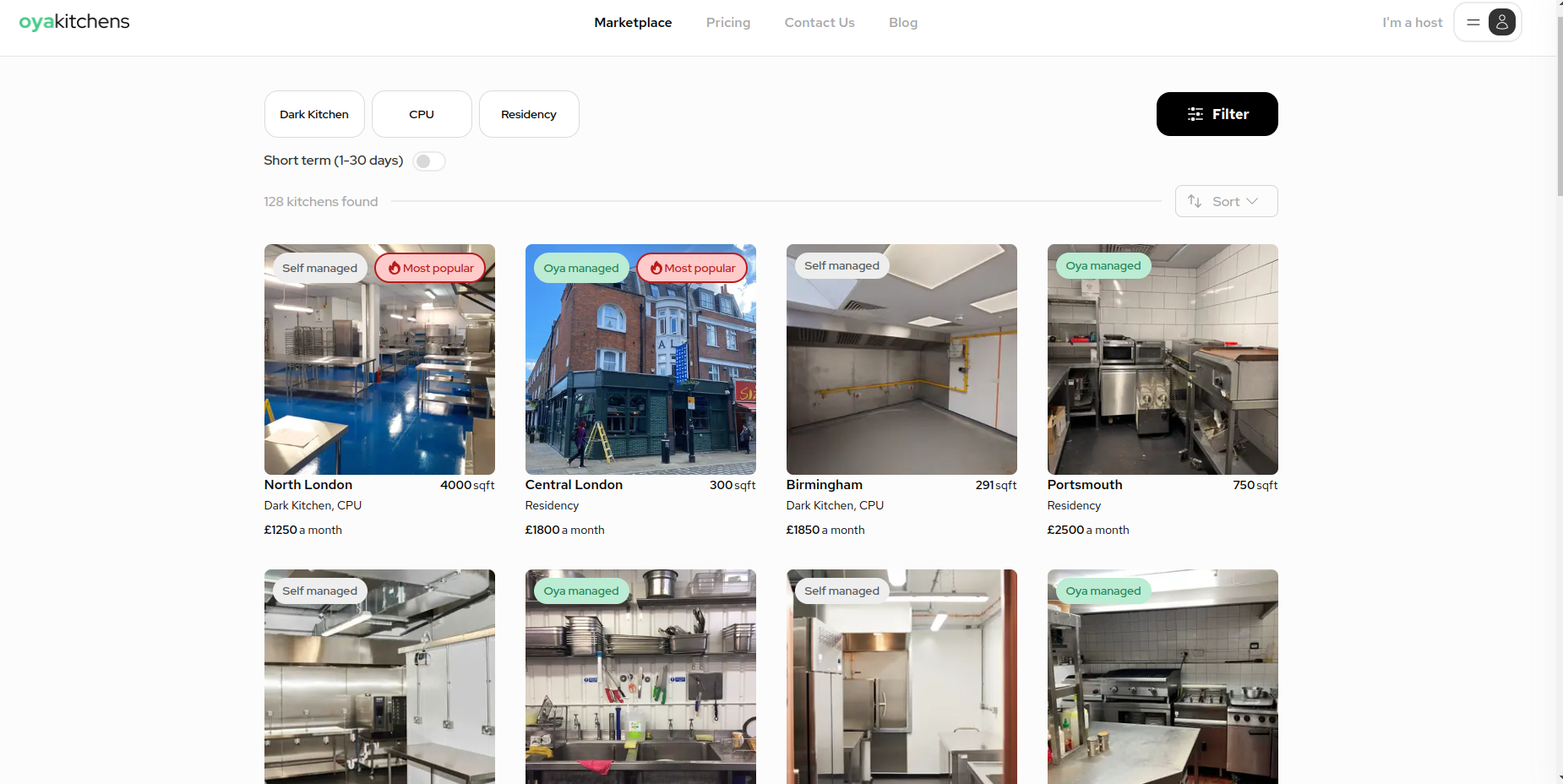Open Contact Us in navigation
This screenshot has height=784, width=1563.
point(820,23)
